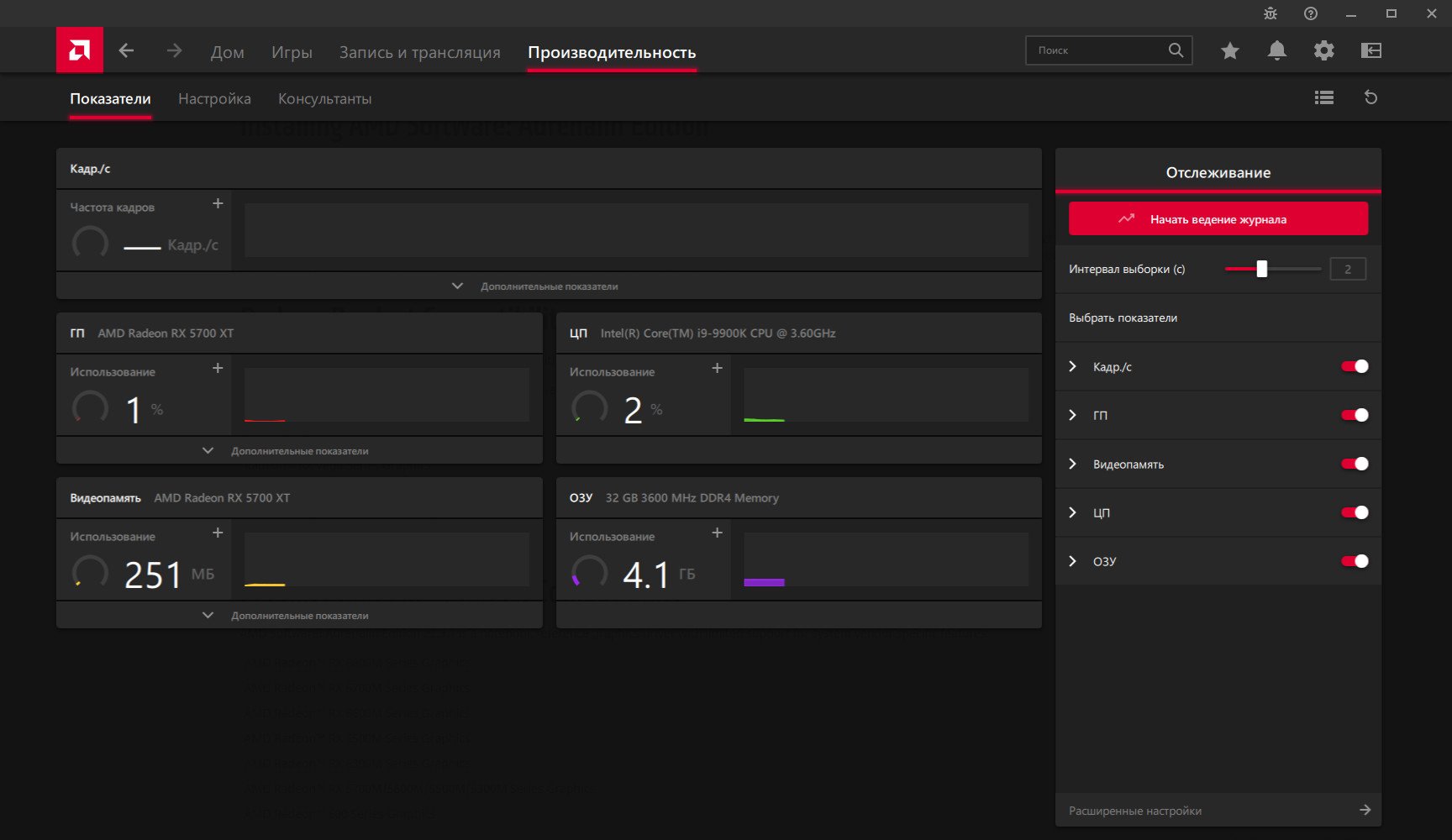Click plus icon in ЦП Использование tile
This screenshot has width=1452, height=840.
[x=717, y=368]
